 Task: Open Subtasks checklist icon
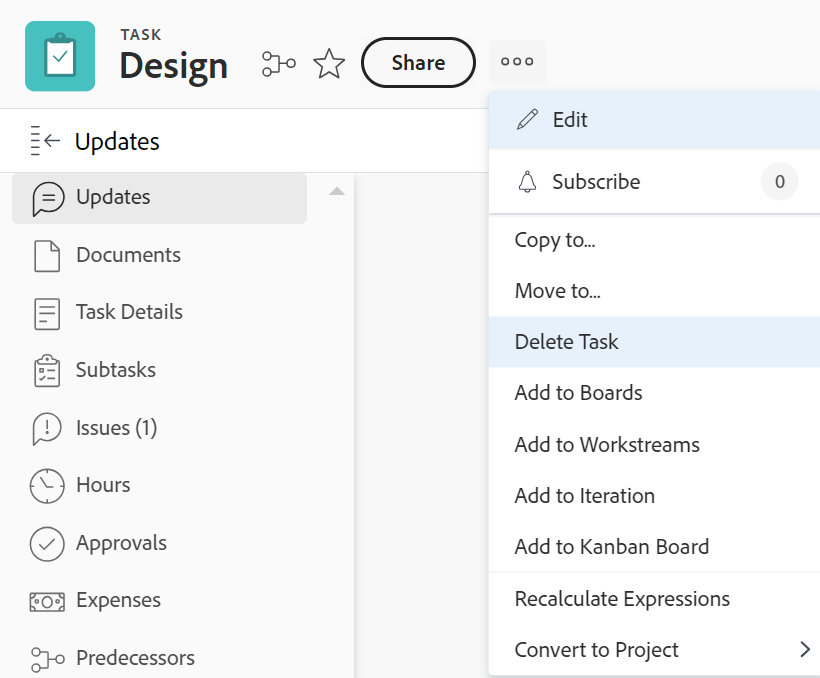tap(47, 370)
